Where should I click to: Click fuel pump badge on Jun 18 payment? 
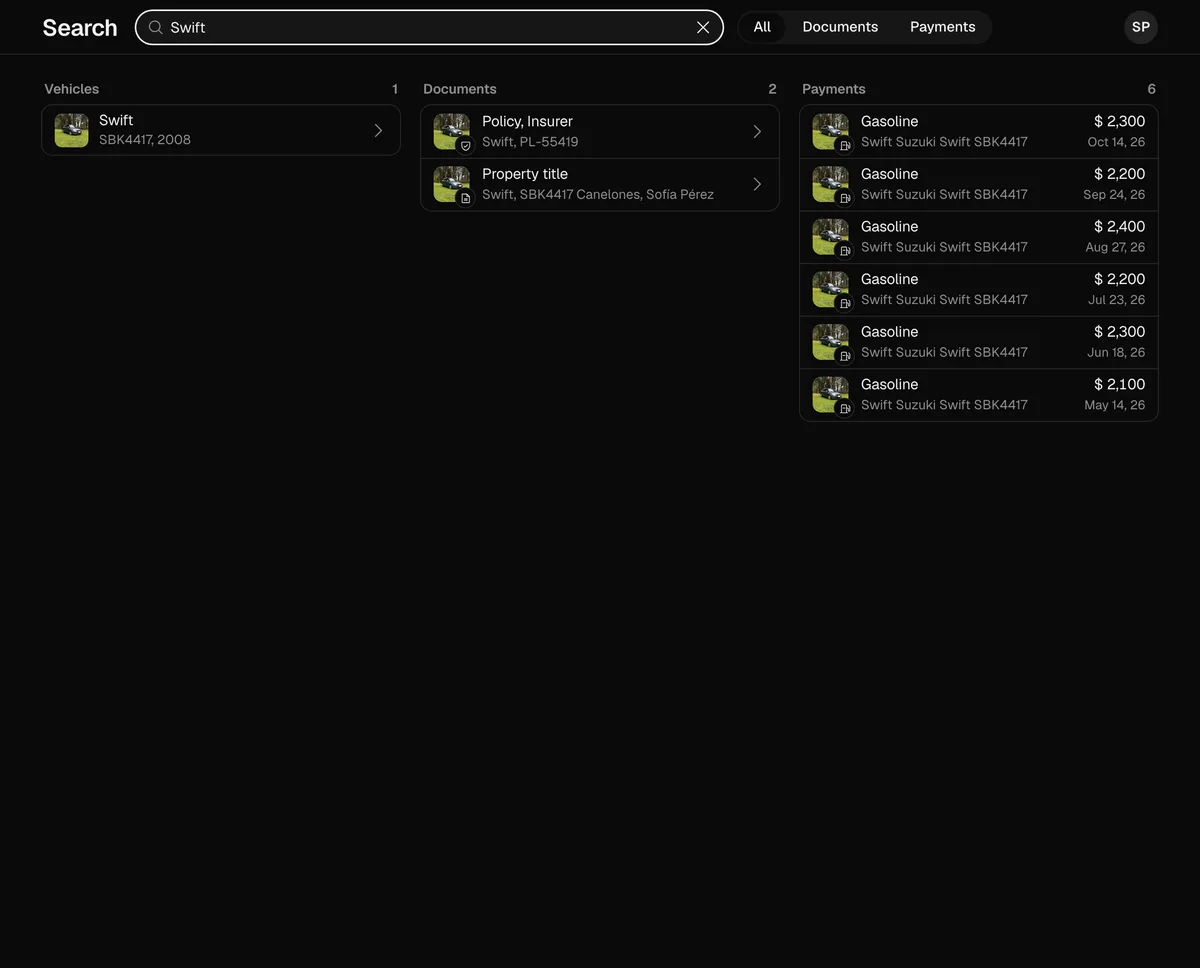point(844,356)
